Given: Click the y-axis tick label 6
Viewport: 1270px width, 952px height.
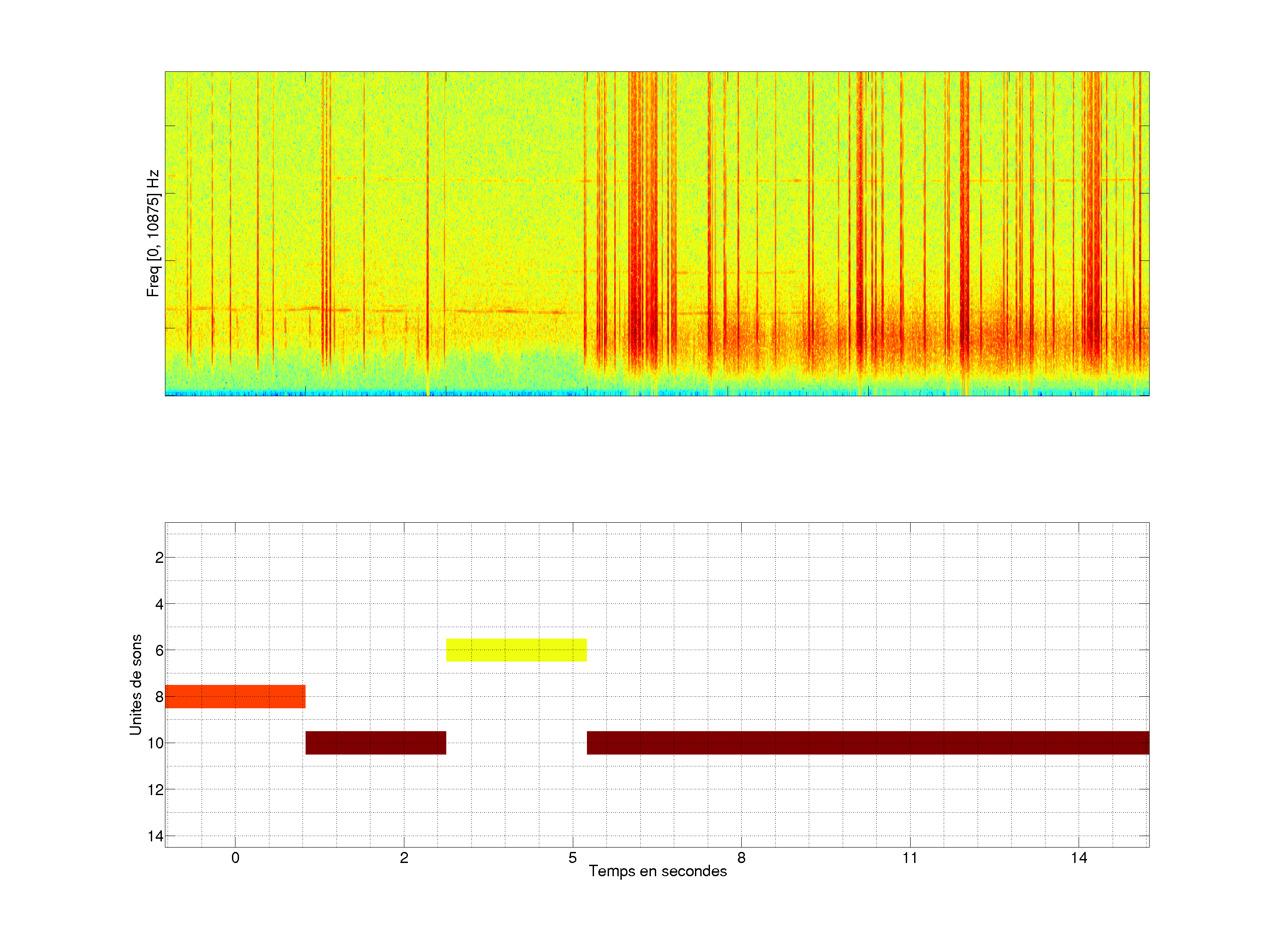Looking at the screenshot, I should click(x=159, y=651).
